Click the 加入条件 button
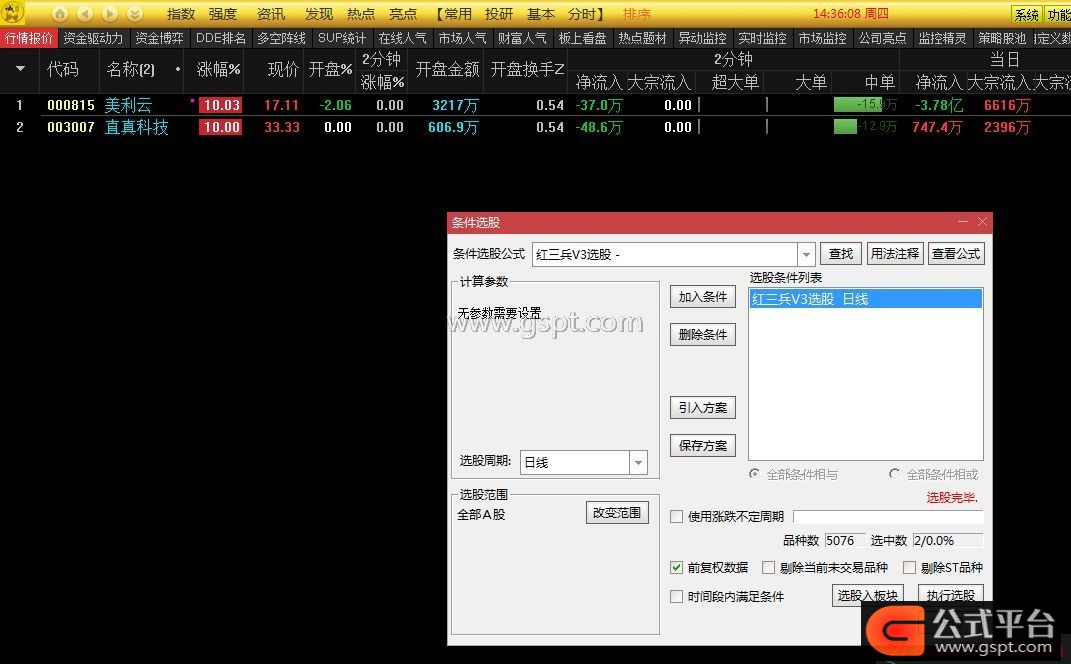 coord(703,296)
